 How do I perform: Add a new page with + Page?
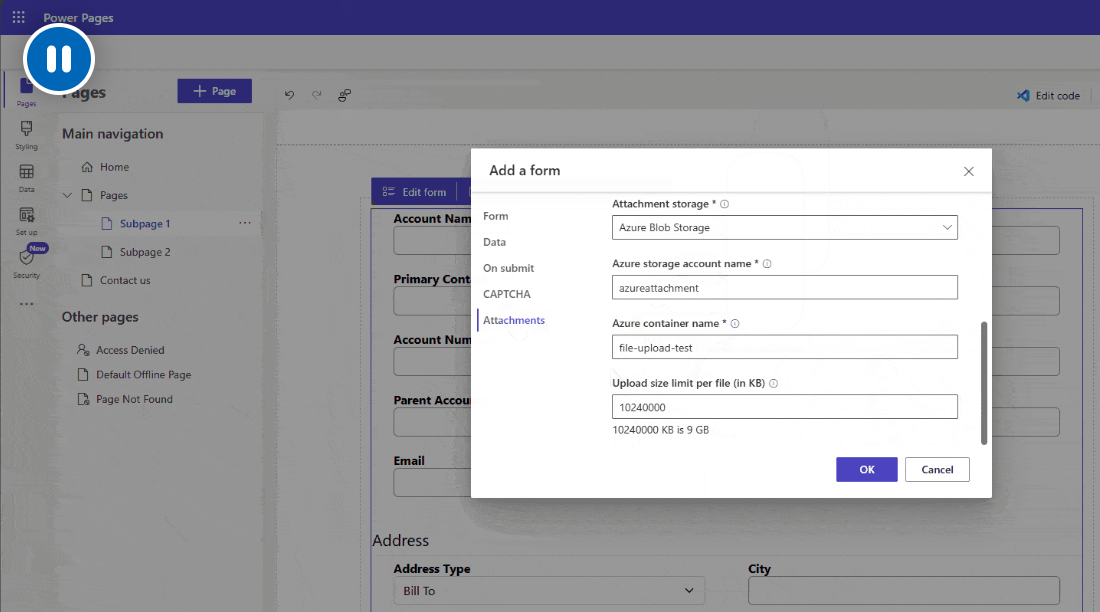[x=215, y=91]
